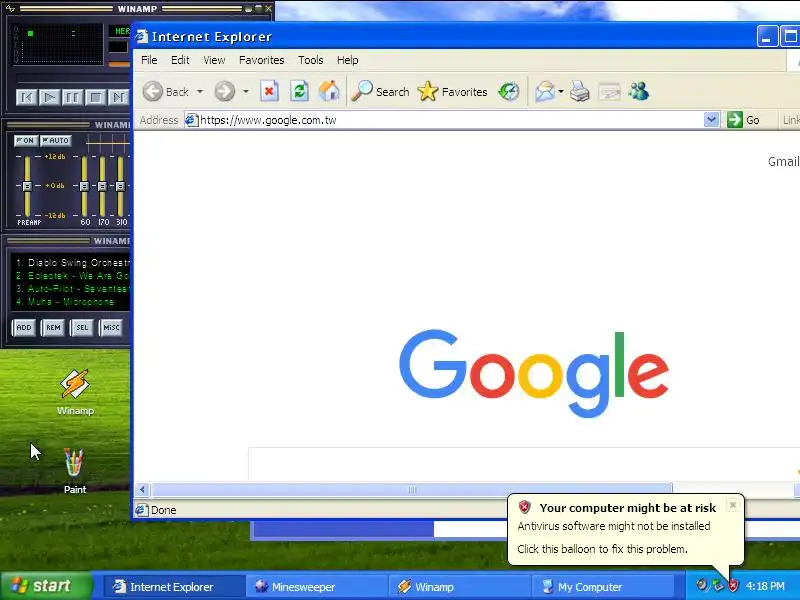Open the playlist SEL menu button
800x600 pixels.
pyautogui.click(x=82, y=328)
